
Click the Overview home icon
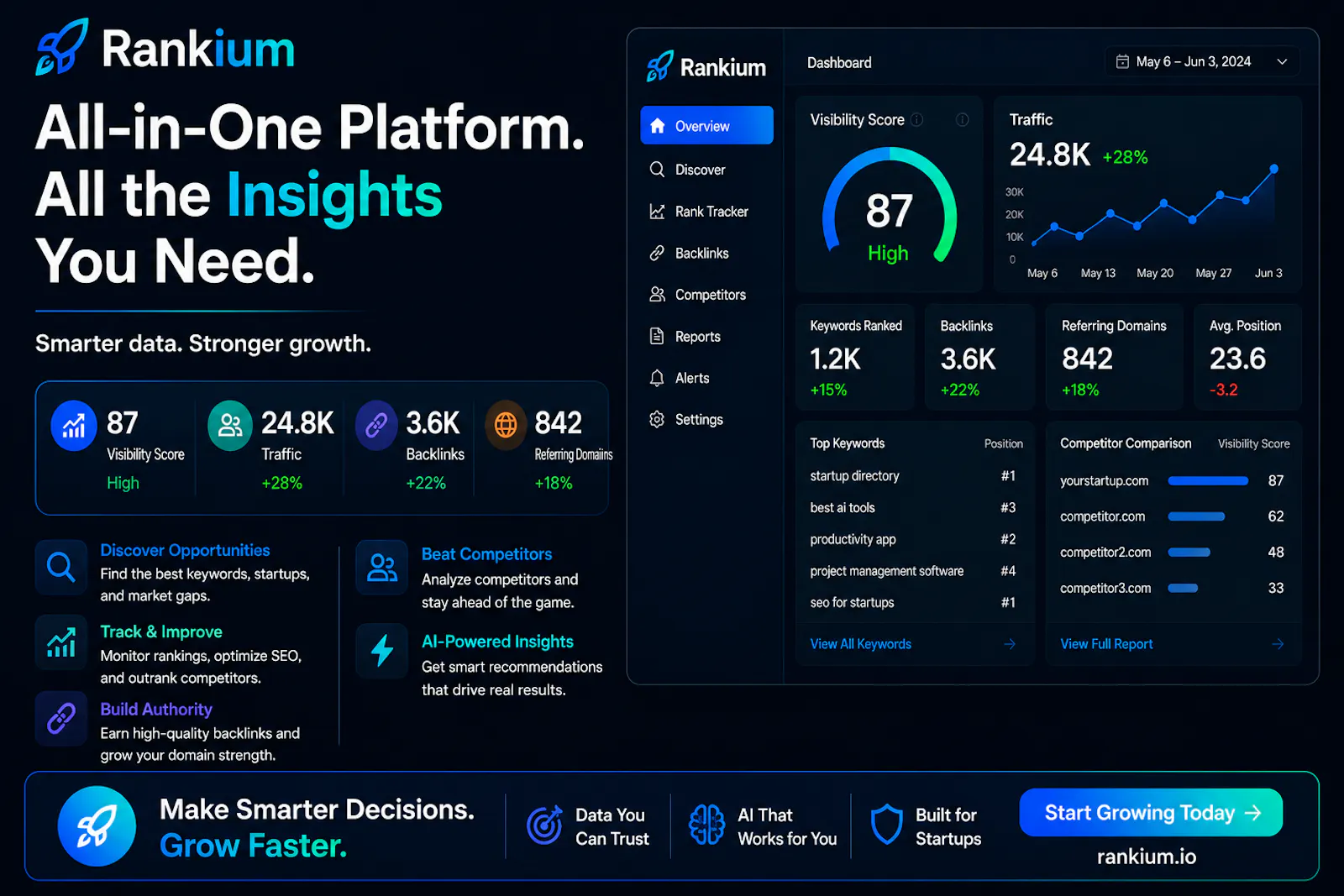658,125
